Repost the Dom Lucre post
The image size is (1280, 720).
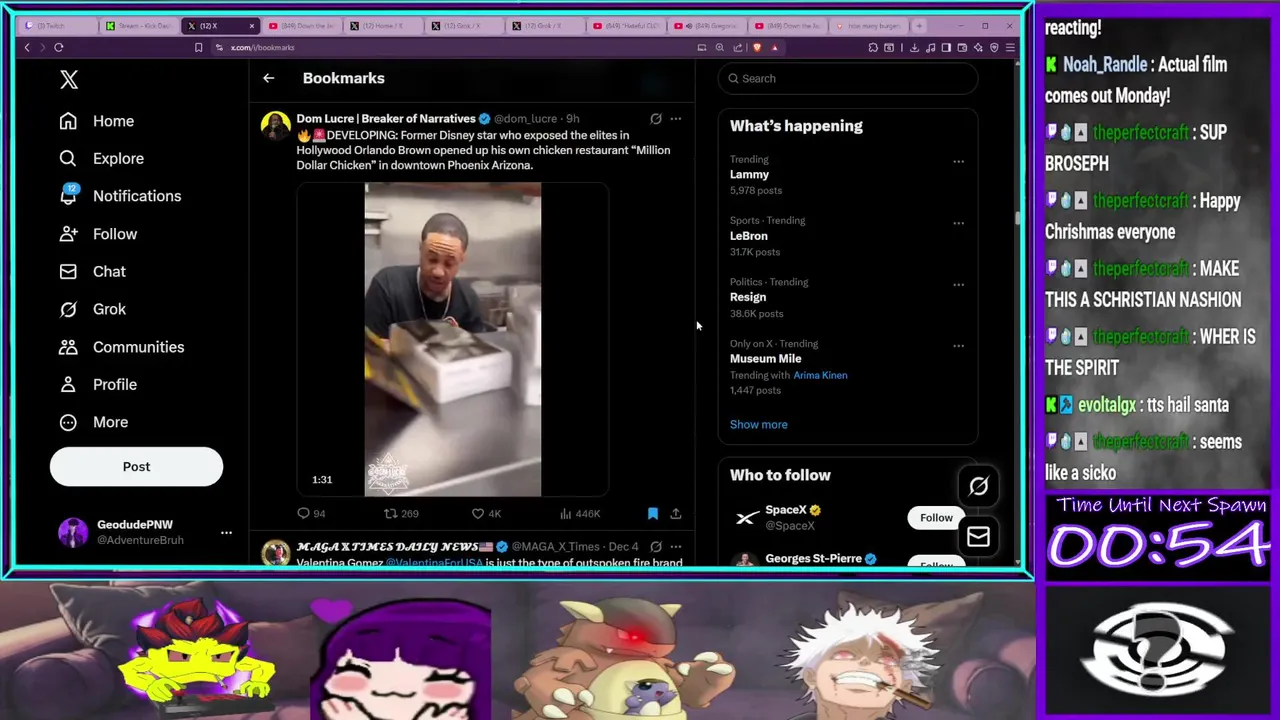(401, 513)
